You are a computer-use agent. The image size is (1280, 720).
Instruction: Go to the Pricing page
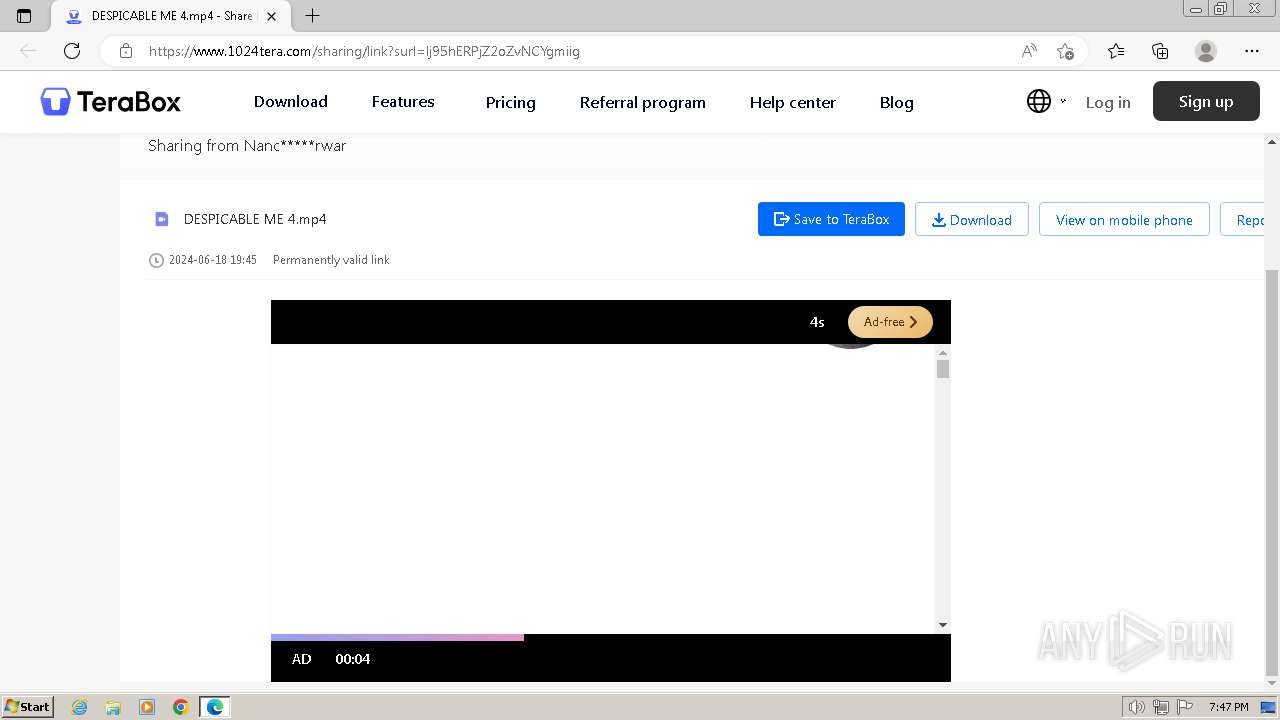tap(510, 102)
